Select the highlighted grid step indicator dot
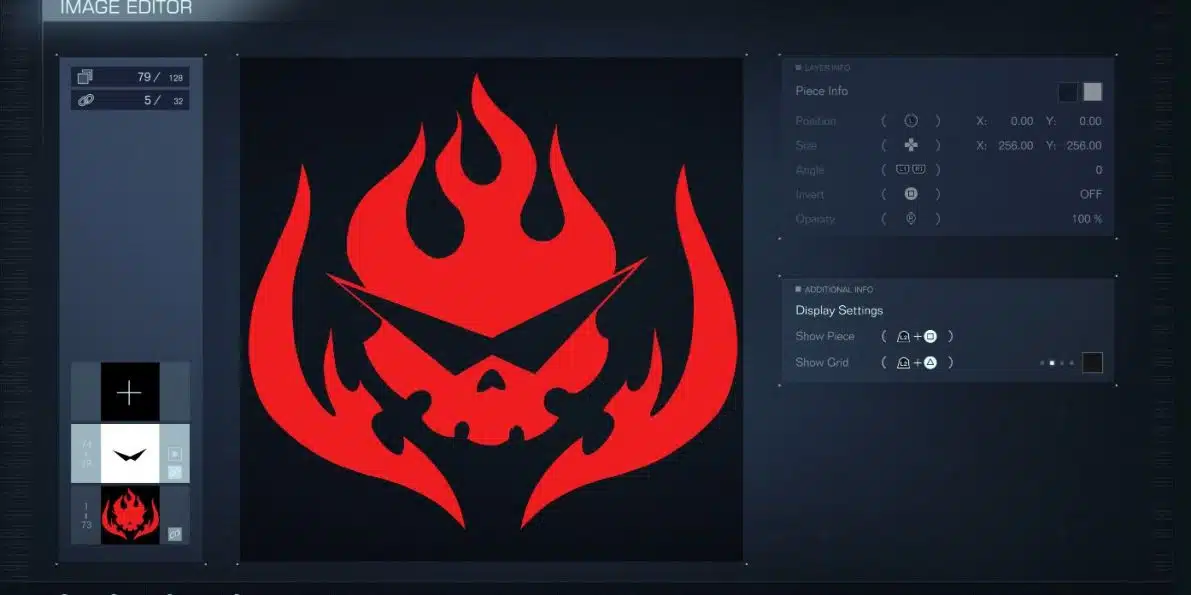Viewport: 1191px width, 595px height. [x=1051, y=363]
